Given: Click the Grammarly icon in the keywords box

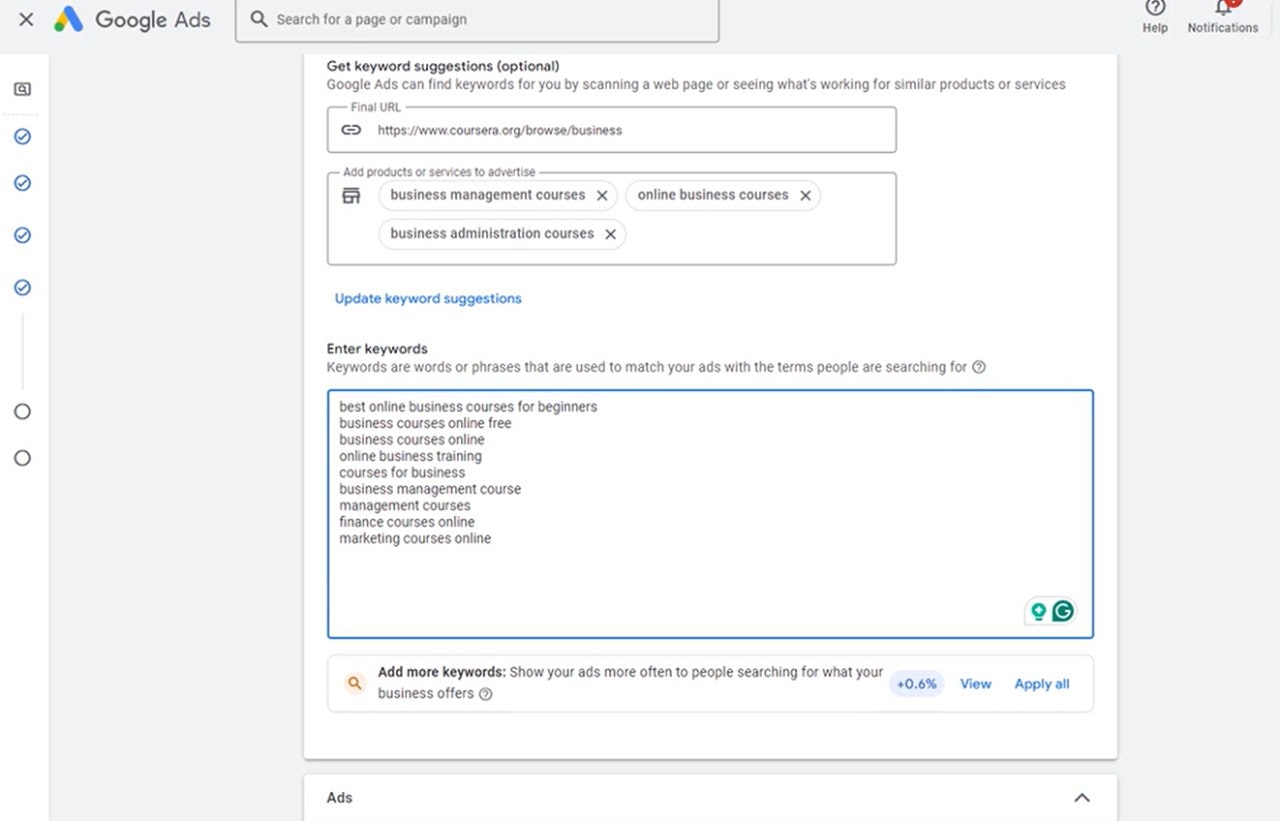Looking at the screenshot, I should tap(1063, 611).
